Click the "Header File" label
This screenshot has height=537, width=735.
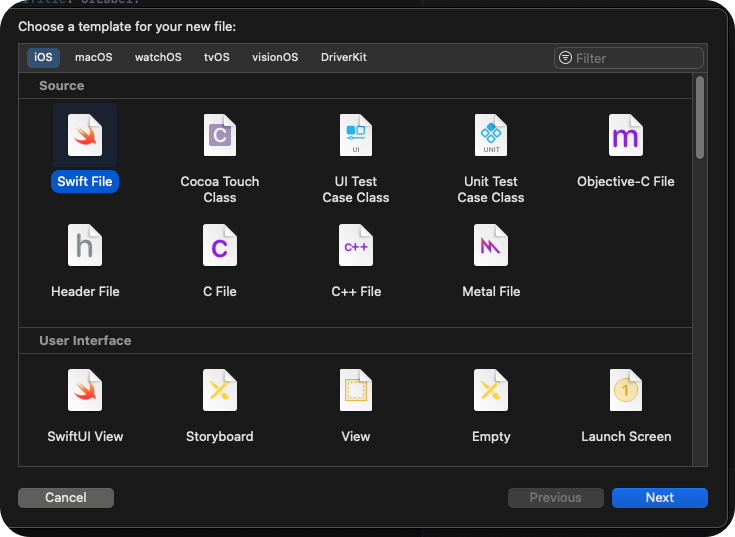85,291
